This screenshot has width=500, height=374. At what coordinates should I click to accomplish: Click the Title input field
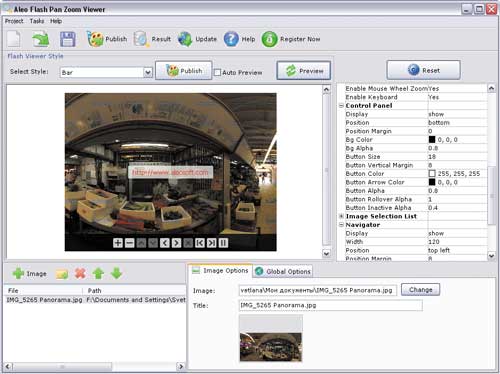coord(331,305)
